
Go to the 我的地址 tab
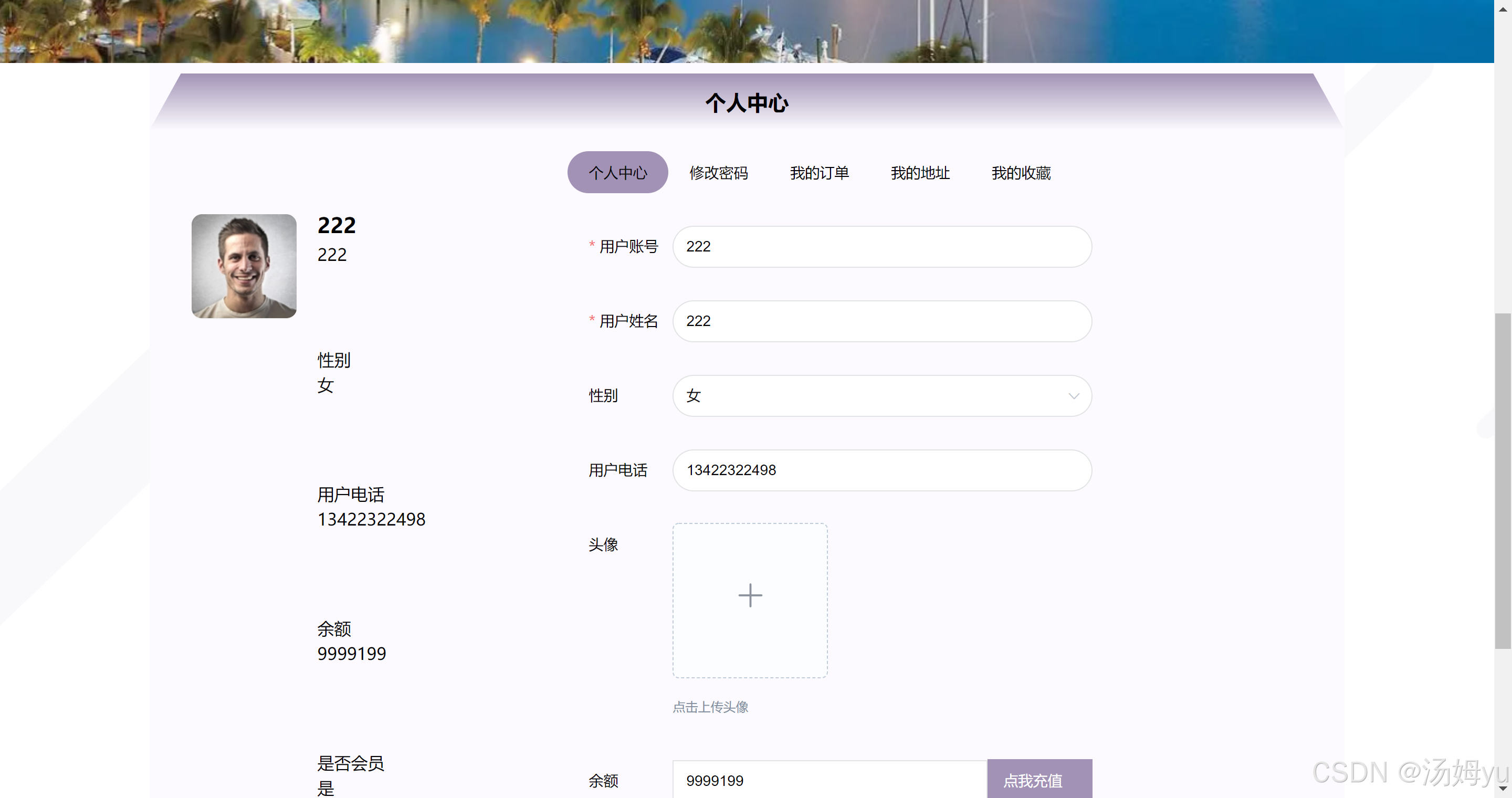click(x=920, y=173)
